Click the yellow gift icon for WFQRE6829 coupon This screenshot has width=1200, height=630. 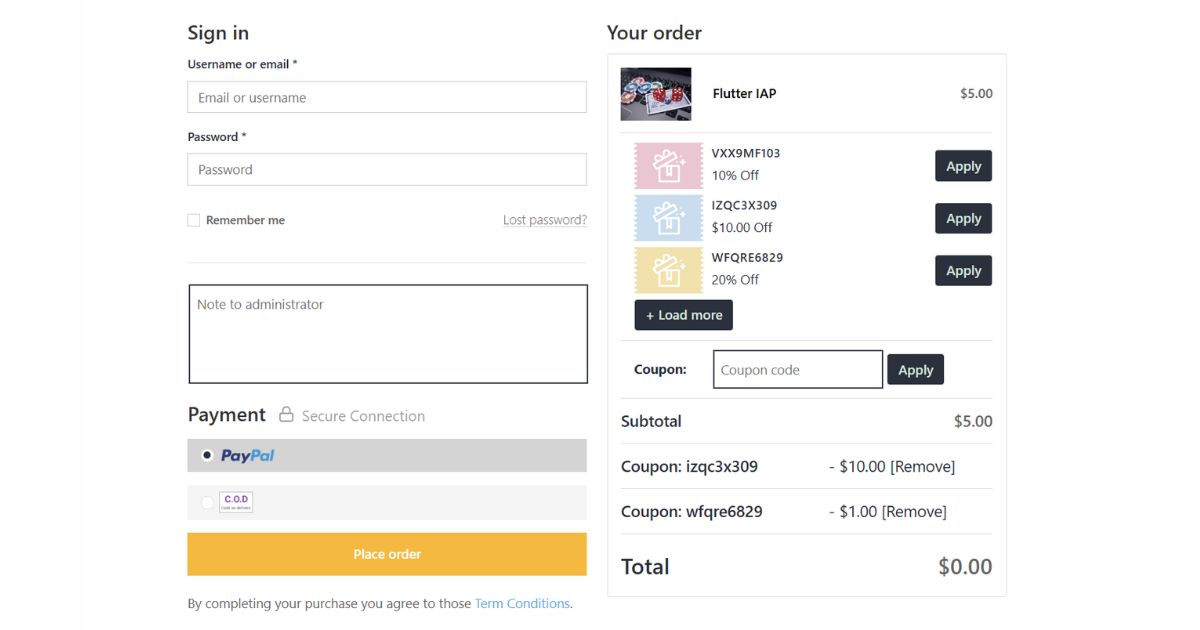click(x=668, y=269)
